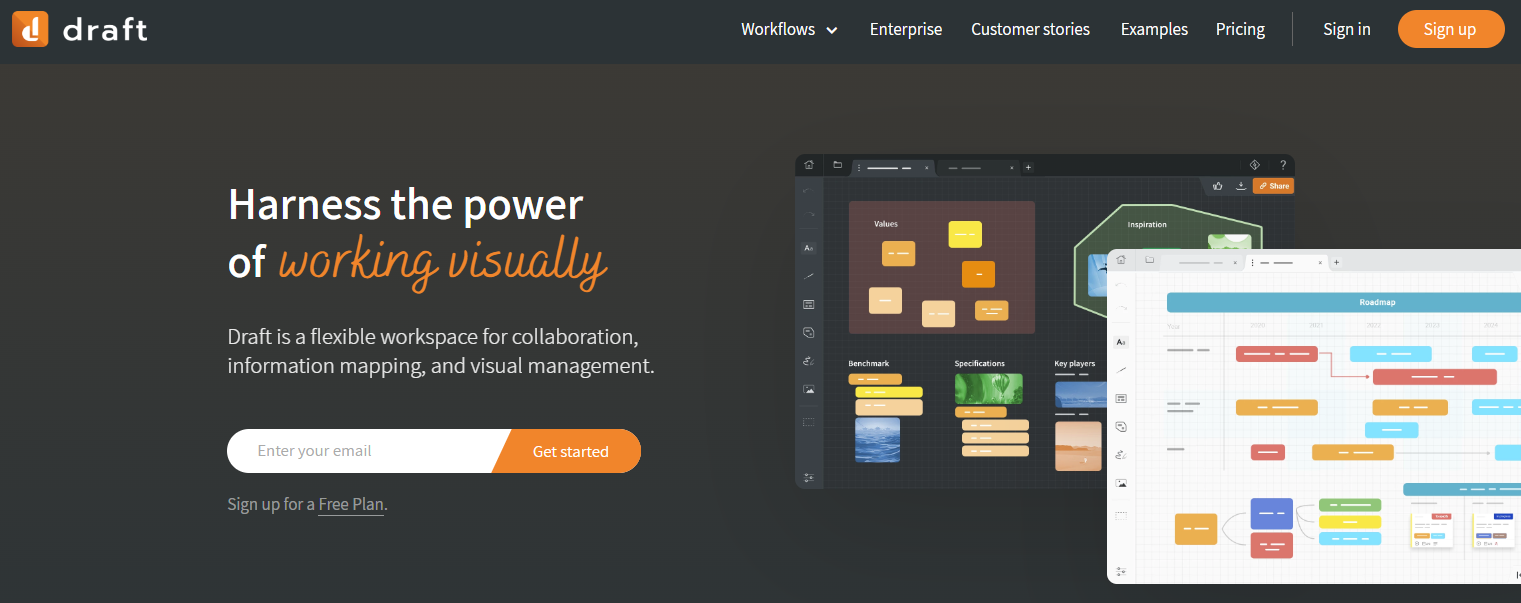Click the diamond icon in the dark window

coord(1255,165)
